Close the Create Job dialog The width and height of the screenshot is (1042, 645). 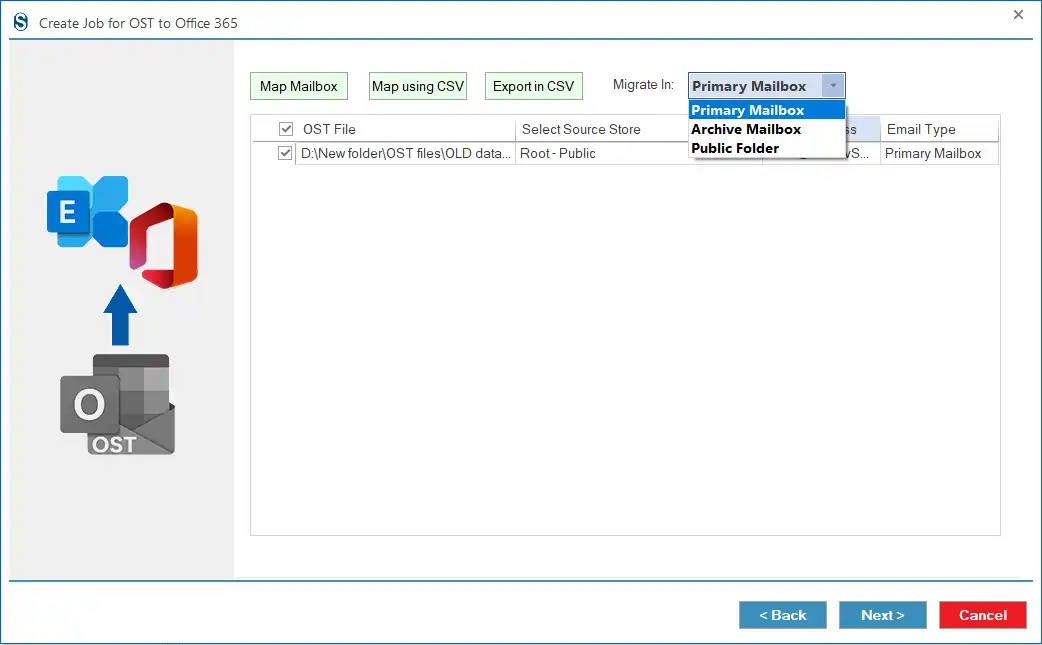tap(1018, 15)
